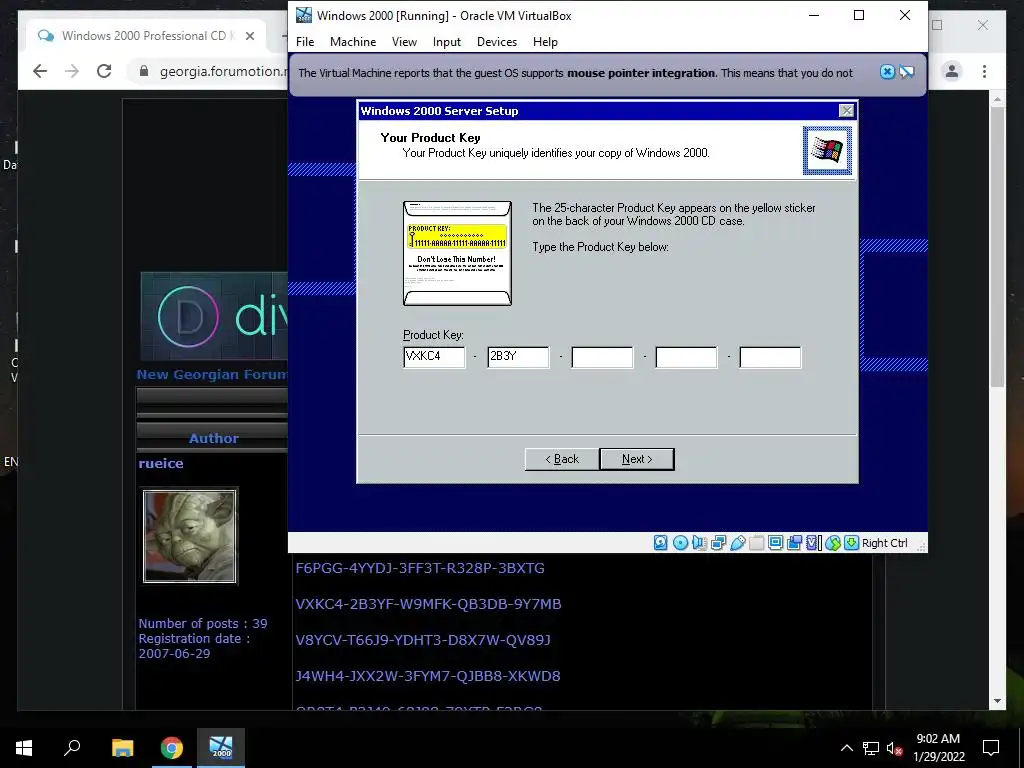The image size is (1024, 768).
Task: Click Chrome back arrow
Action: tap(40, 71)
